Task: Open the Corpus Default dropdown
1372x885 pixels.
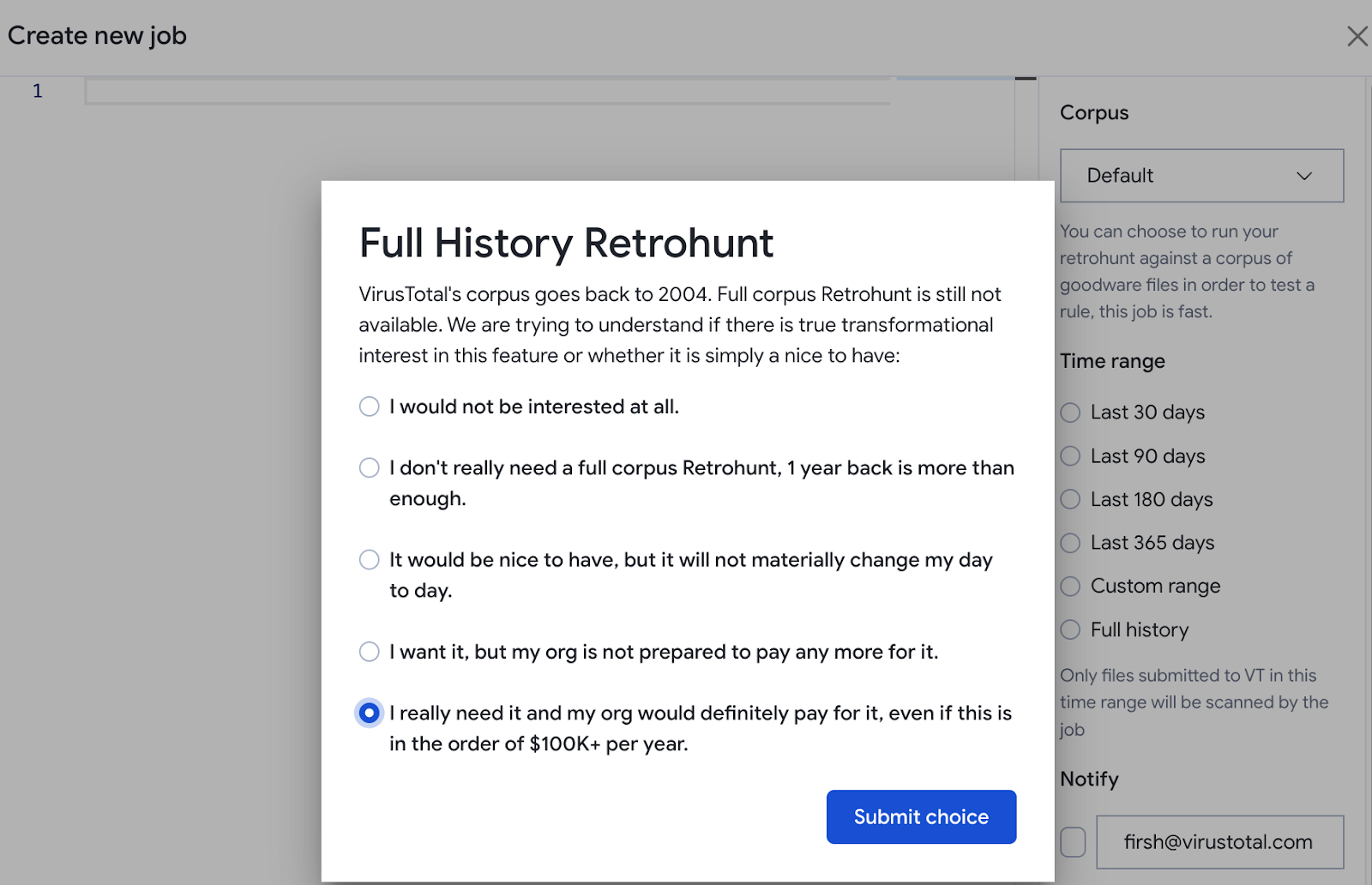Action: (1201, 176)
